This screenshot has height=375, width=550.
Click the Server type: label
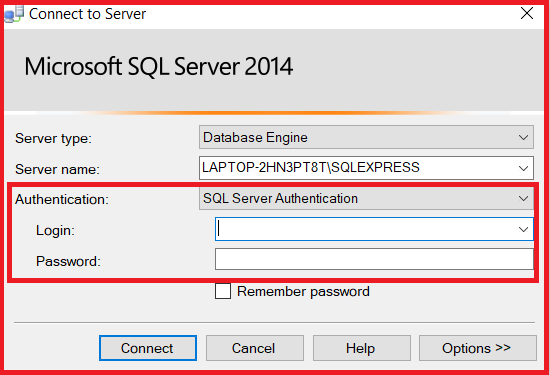click(x=53, y=139)
